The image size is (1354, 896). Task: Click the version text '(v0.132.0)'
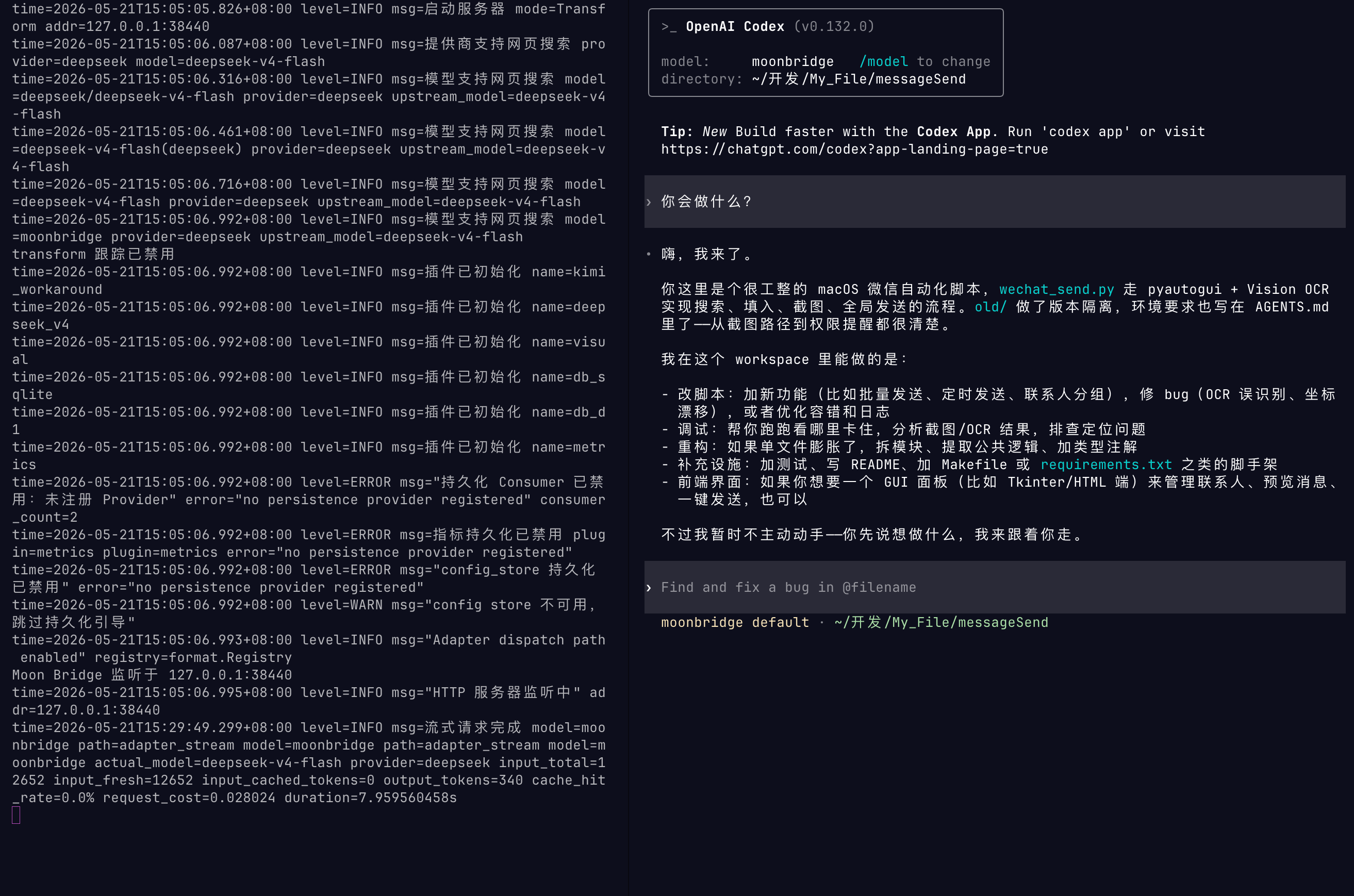pos(834,26)
